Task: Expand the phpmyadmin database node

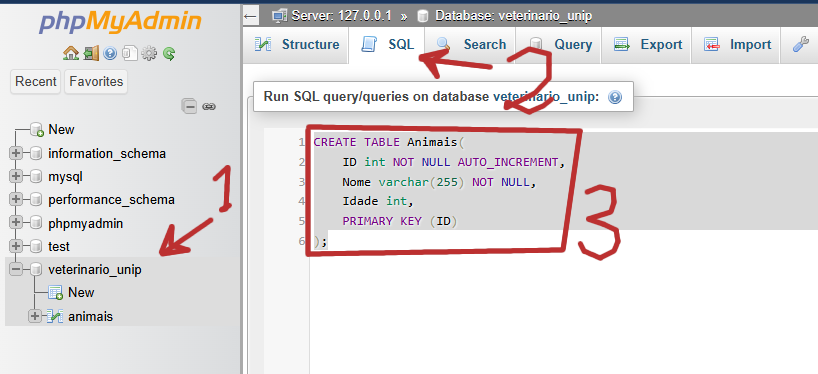Action: point(16,223)
